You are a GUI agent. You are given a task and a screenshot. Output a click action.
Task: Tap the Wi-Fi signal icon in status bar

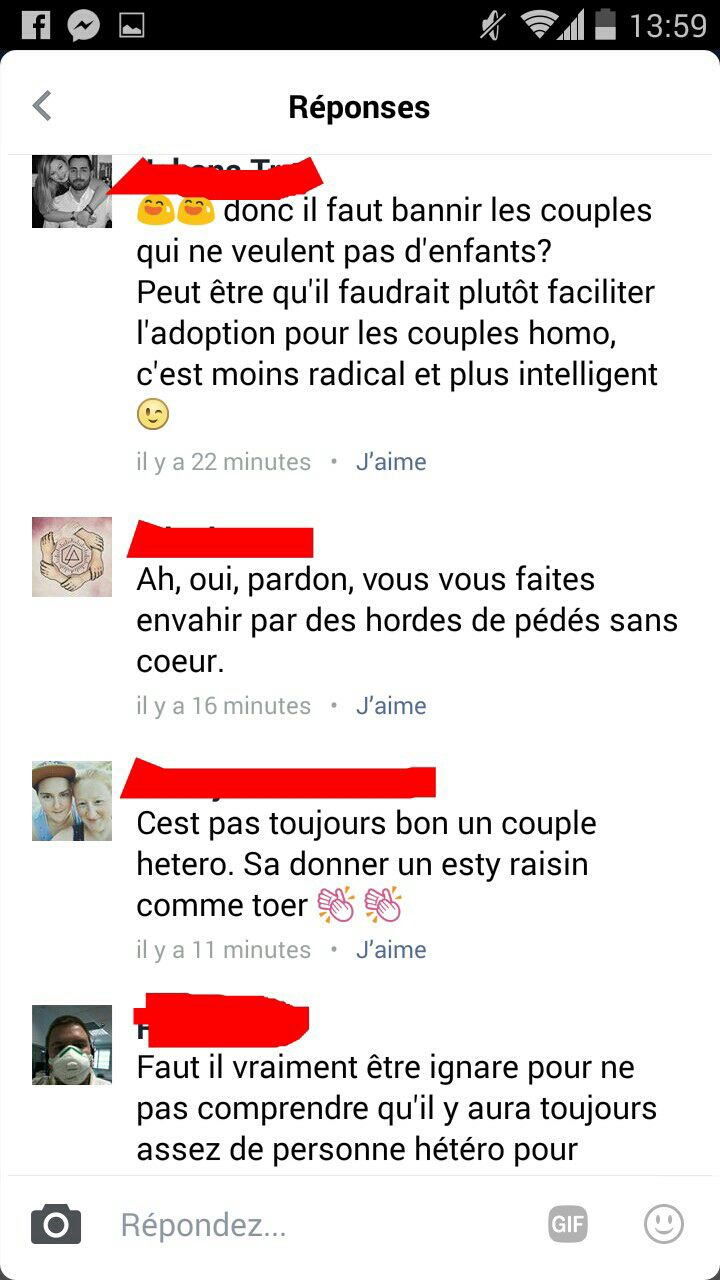(x=541, y=26)
